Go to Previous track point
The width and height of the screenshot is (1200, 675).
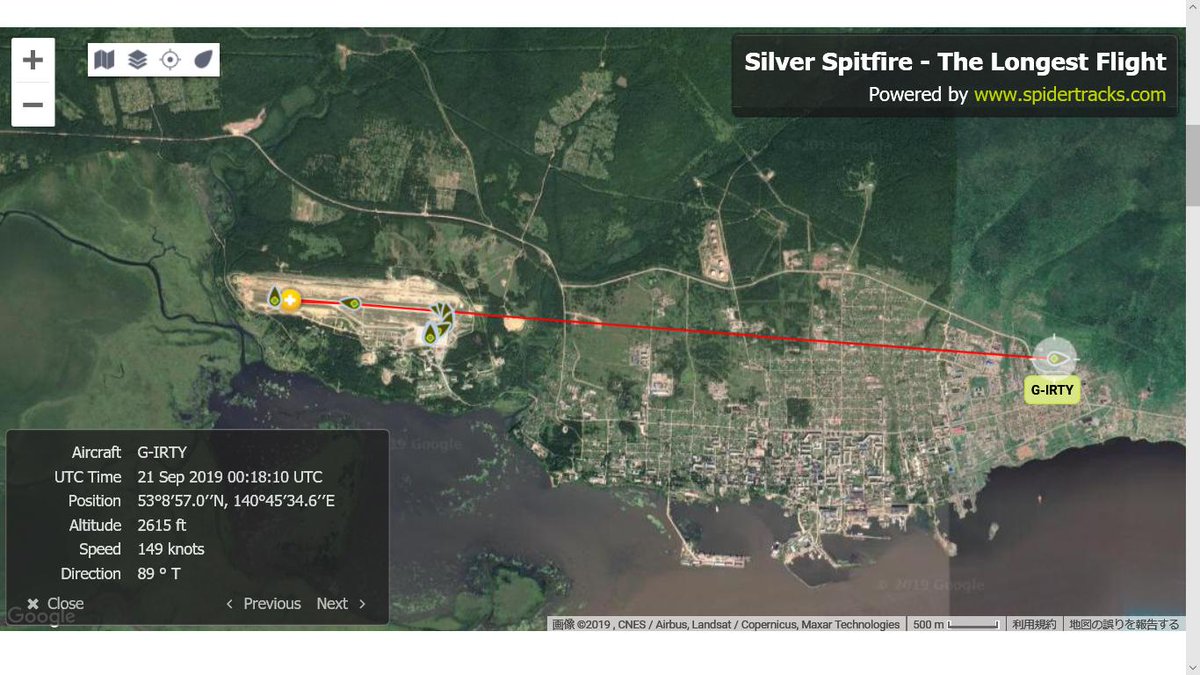(x=264, y=603)
